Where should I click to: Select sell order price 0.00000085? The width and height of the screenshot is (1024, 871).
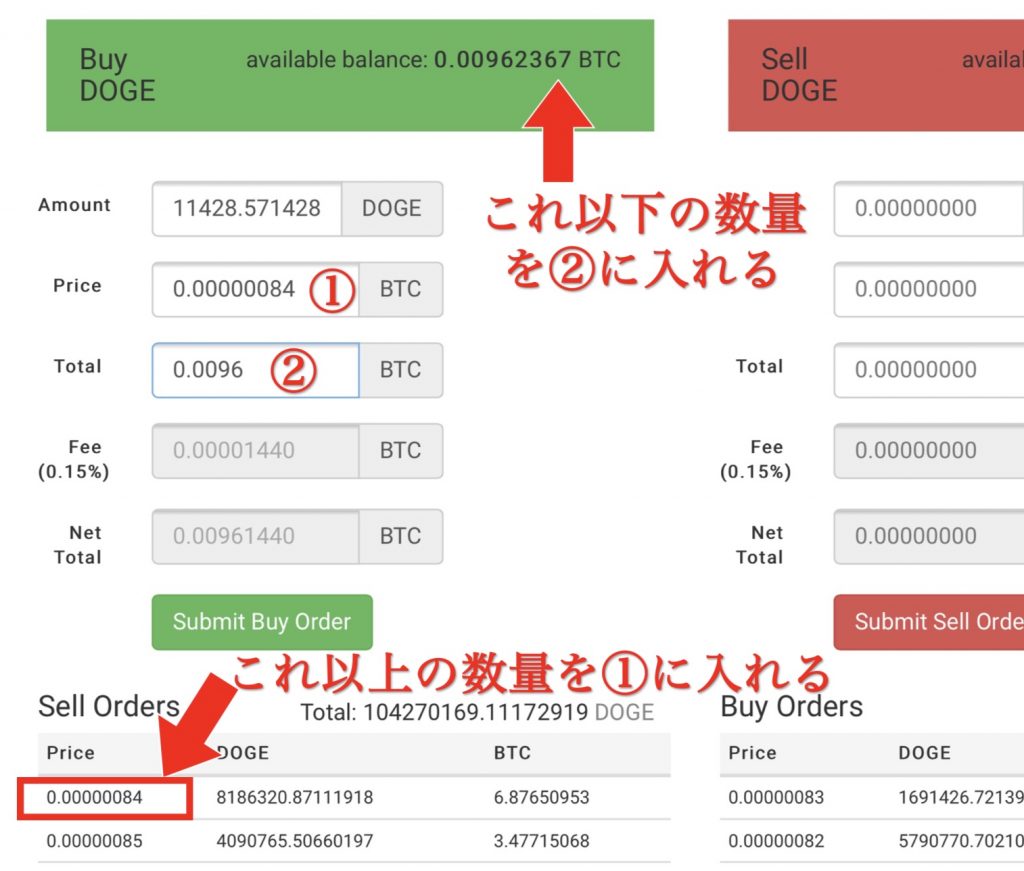[95, 841]
